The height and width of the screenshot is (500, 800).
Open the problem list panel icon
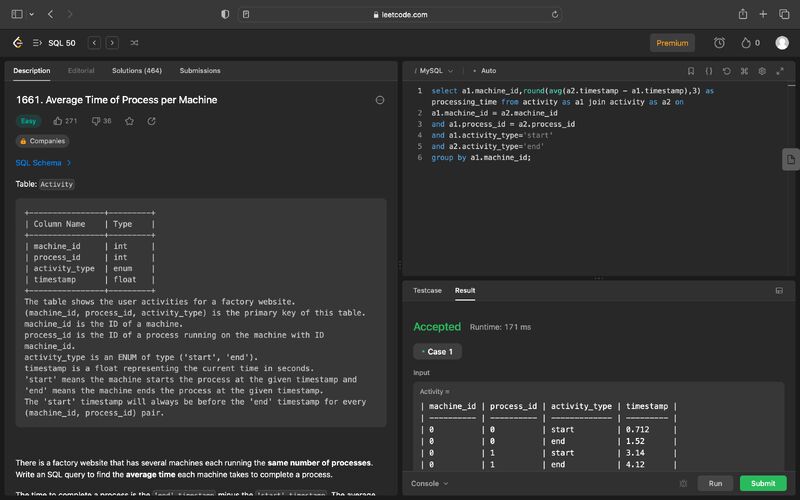point(37,43)
